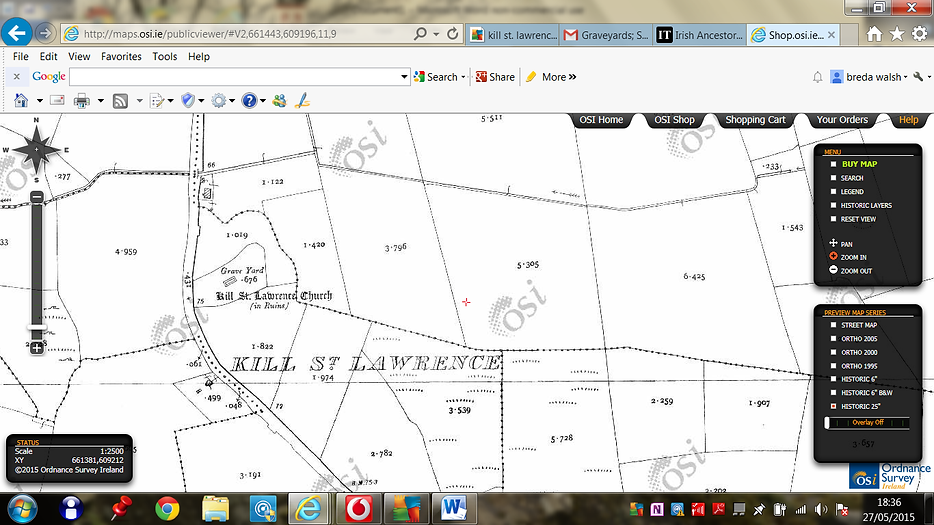Expand the Google search box dropdown
This screenshot has width=934, height=525.
pos(404,77)
